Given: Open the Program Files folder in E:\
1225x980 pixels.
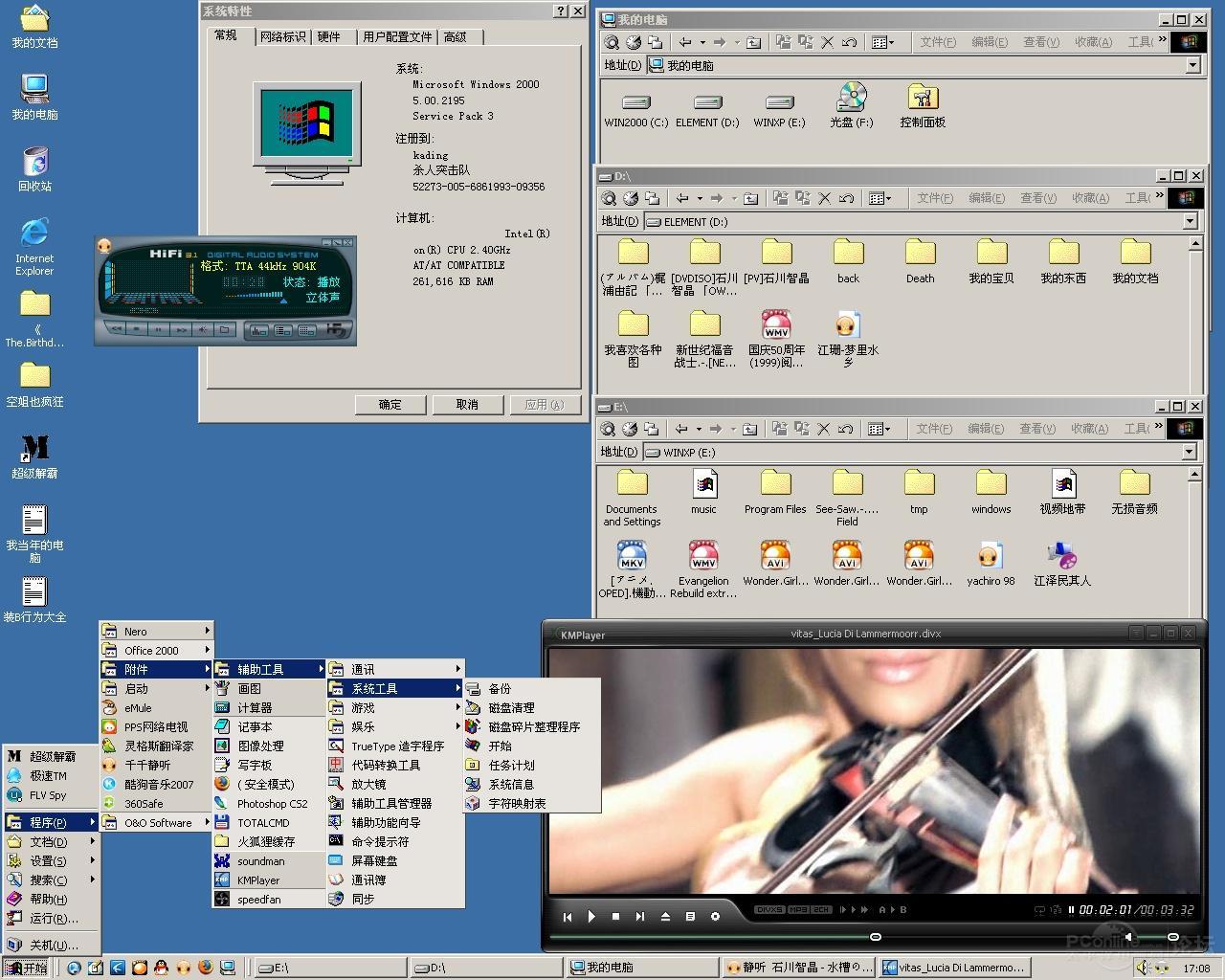Looking at the screenshot, I should (775, 492).
